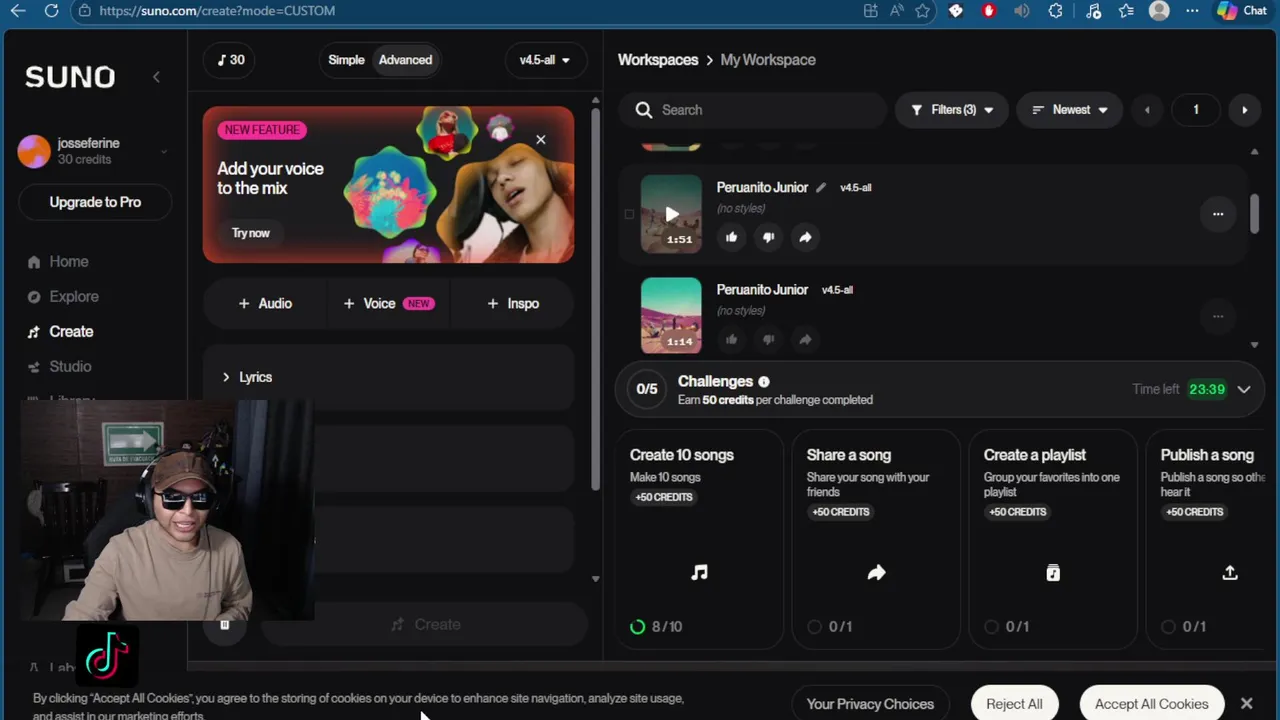Dismiss the cookie banner with X

point(1246,704)
